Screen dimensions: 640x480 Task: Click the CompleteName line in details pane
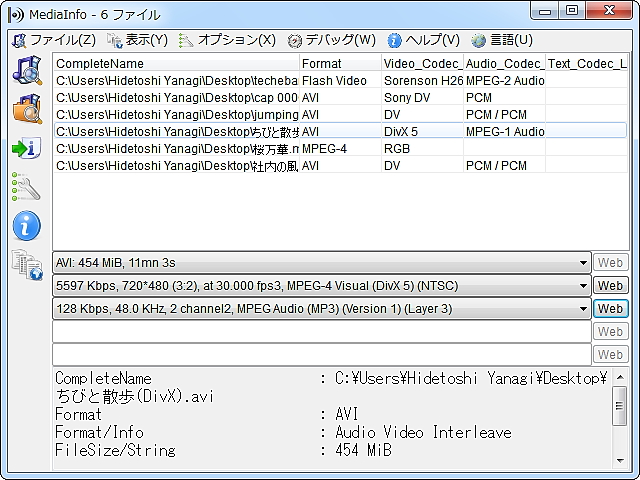331,378
